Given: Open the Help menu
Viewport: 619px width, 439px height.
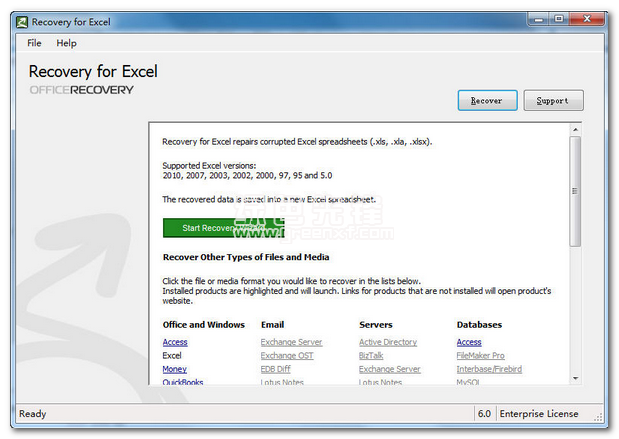Looking at the screenshot, I should (66, 43).
